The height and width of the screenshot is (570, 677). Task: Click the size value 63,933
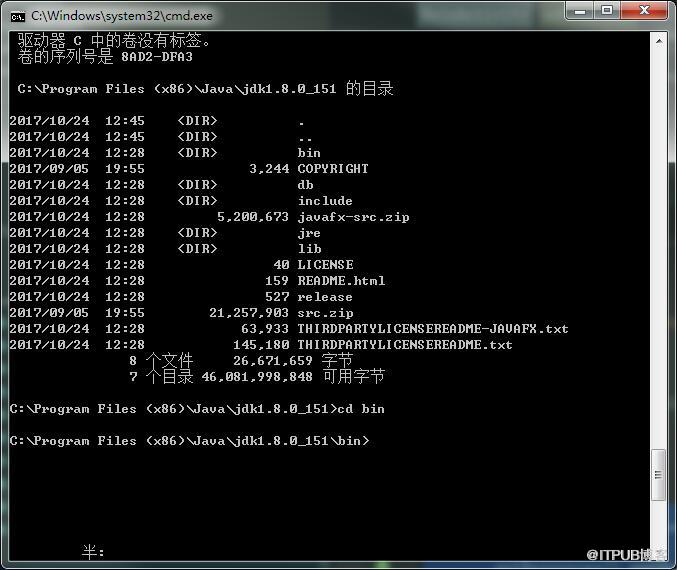[265, 329]
